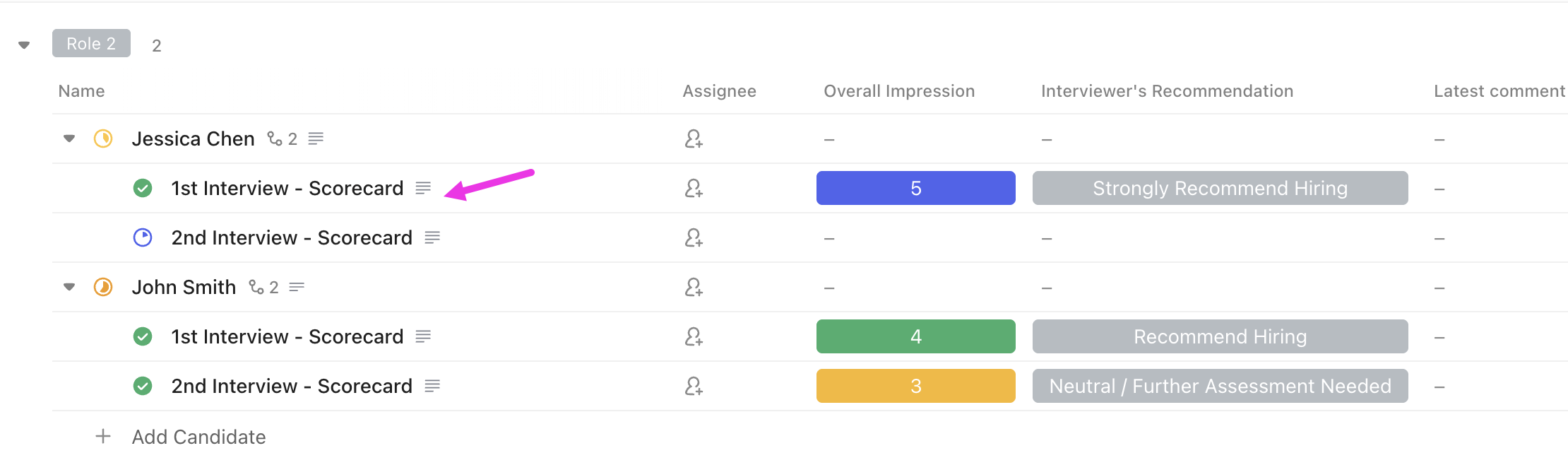Click the Overall Impression column header
The height and width of the screenshot is (465, 1568).
(x=898, y=90)
